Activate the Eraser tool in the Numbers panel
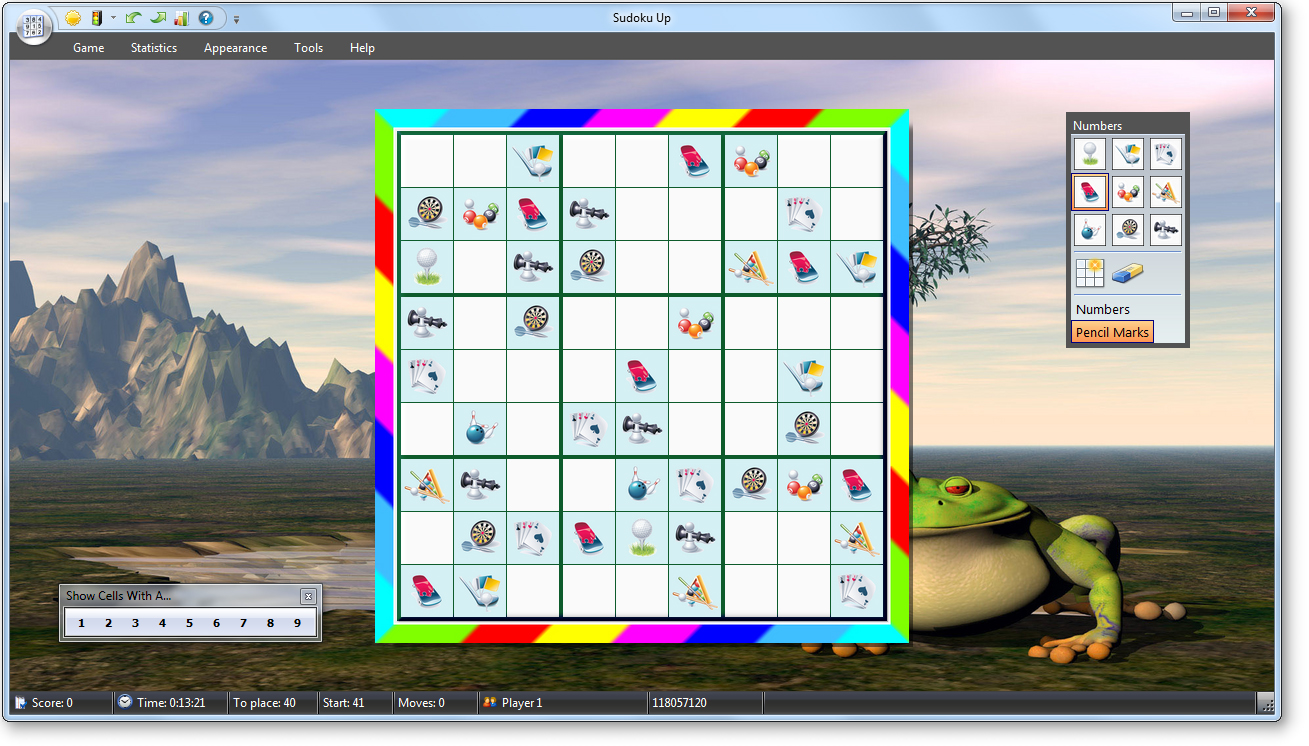1309x746 pixels. tap(1127, 272)
